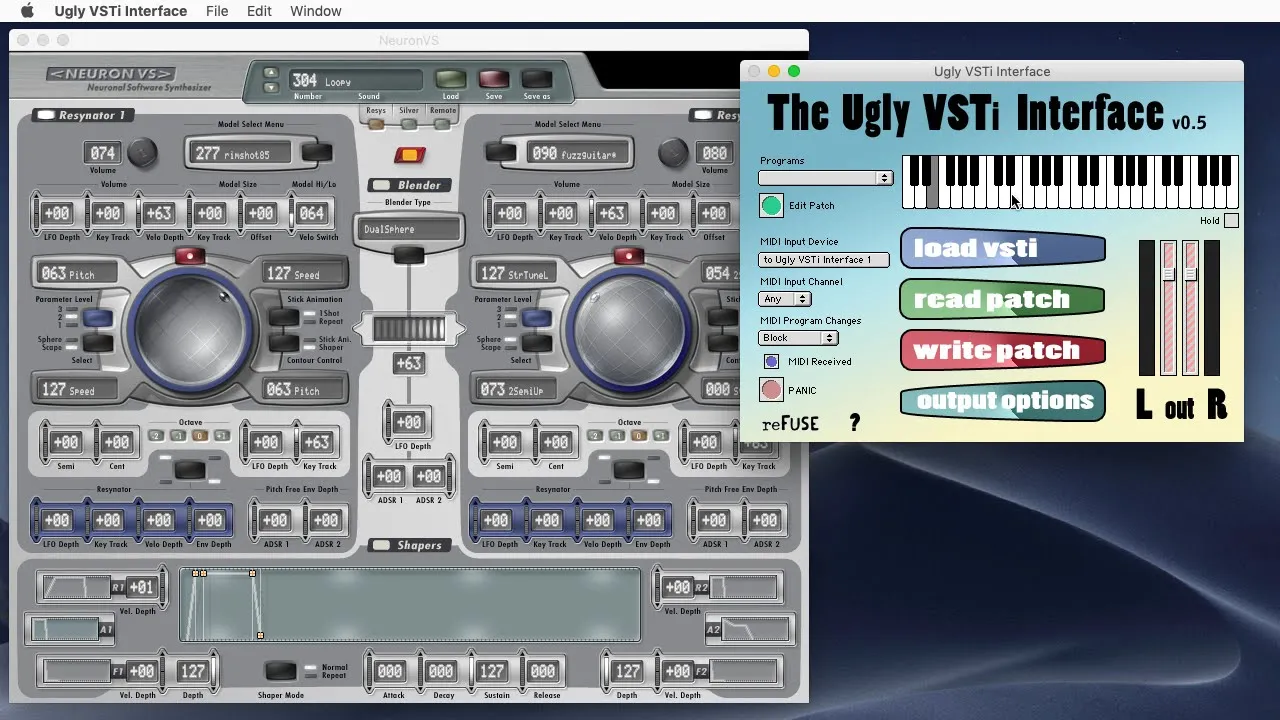
Task: Click the shaper envelope graph display
Action: (410, 605)
